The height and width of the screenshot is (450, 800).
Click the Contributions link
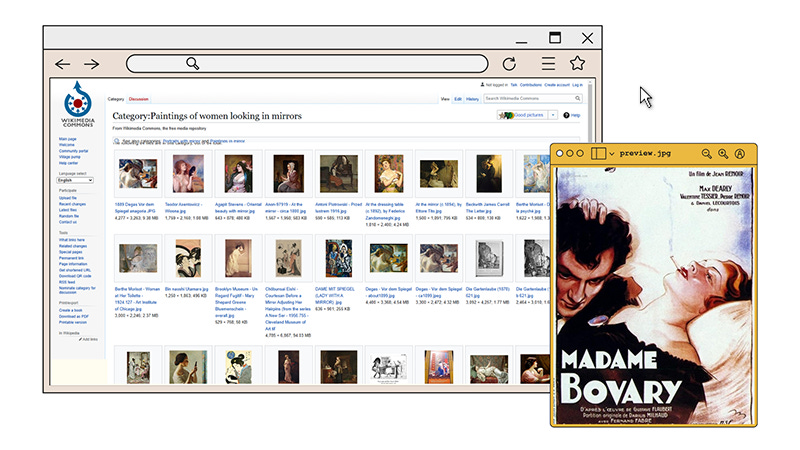pyautogui.click(x=531, y=85)
